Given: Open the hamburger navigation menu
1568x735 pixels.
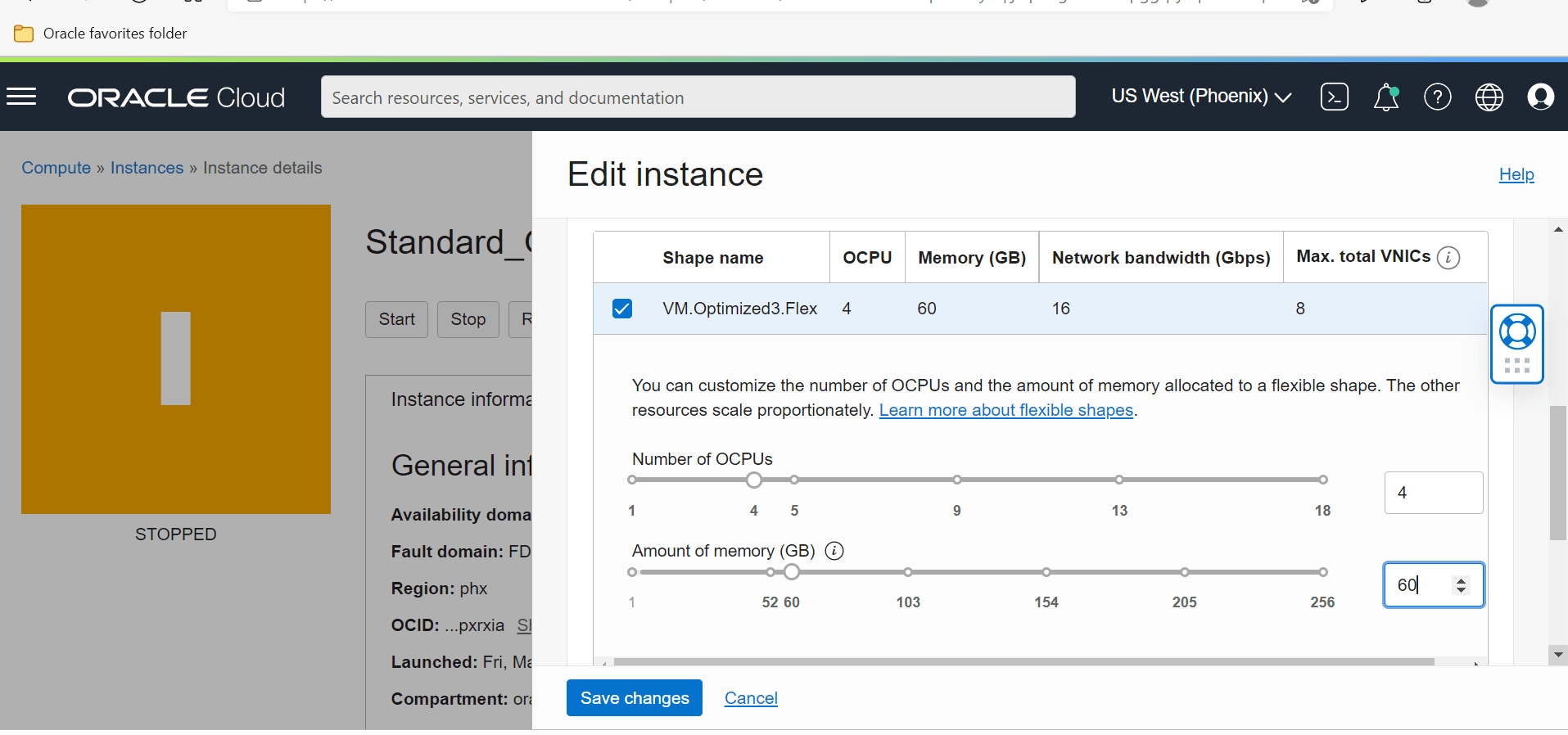Looking at the screenshot, I should 22,97.
